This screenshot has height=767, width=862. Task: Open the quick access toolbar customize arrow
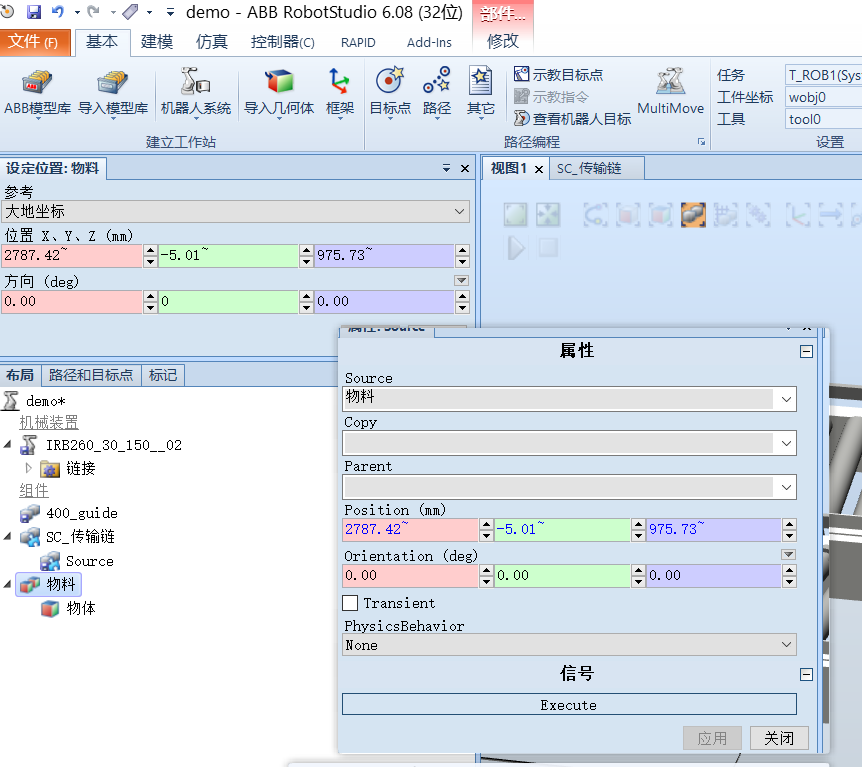tap(170, 12)
